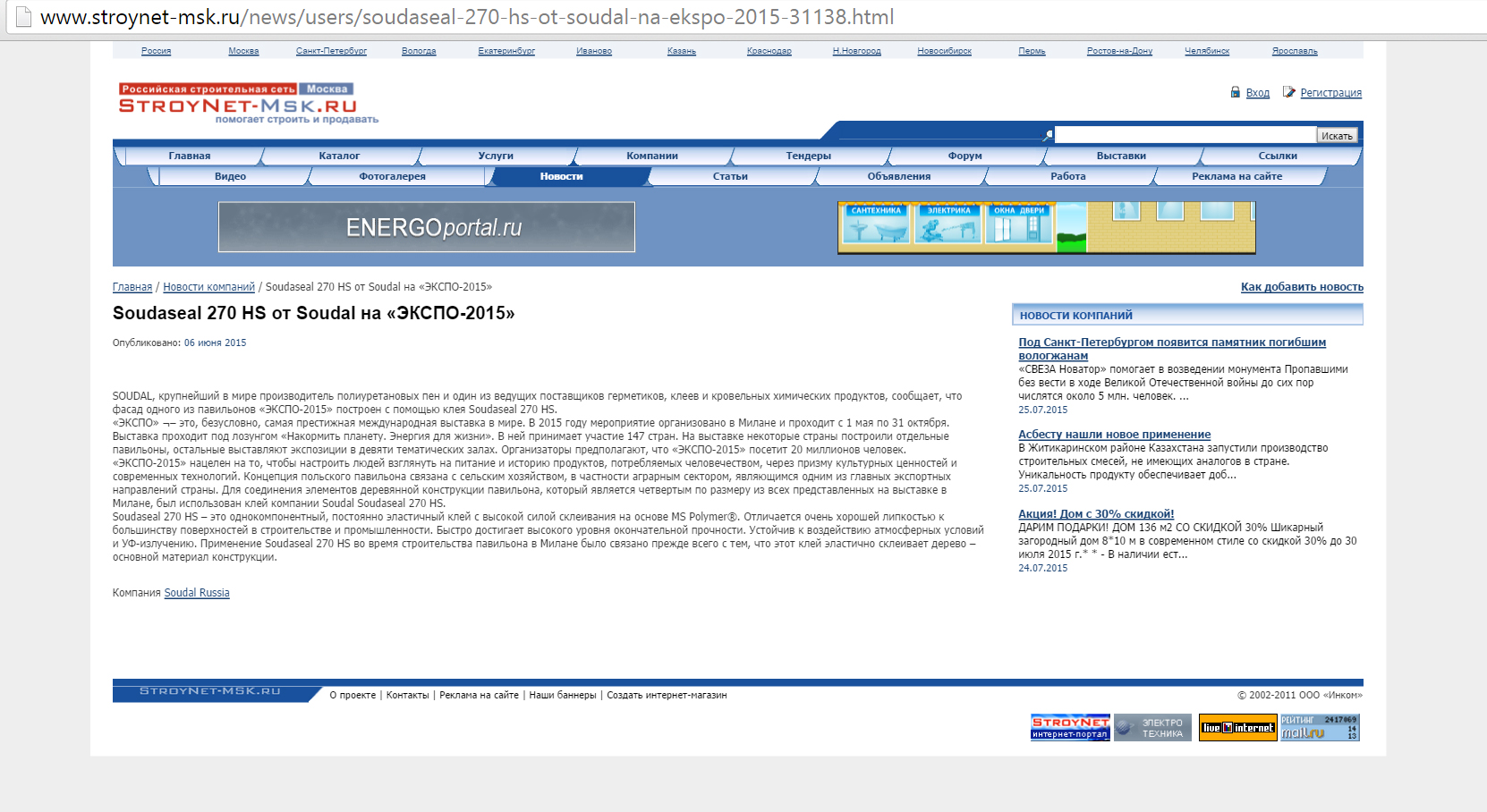This screenshot has width=1487, height=812.
Task: Open the Каталог menu tab
Action: pyautogui.click(x=339, y=156)
